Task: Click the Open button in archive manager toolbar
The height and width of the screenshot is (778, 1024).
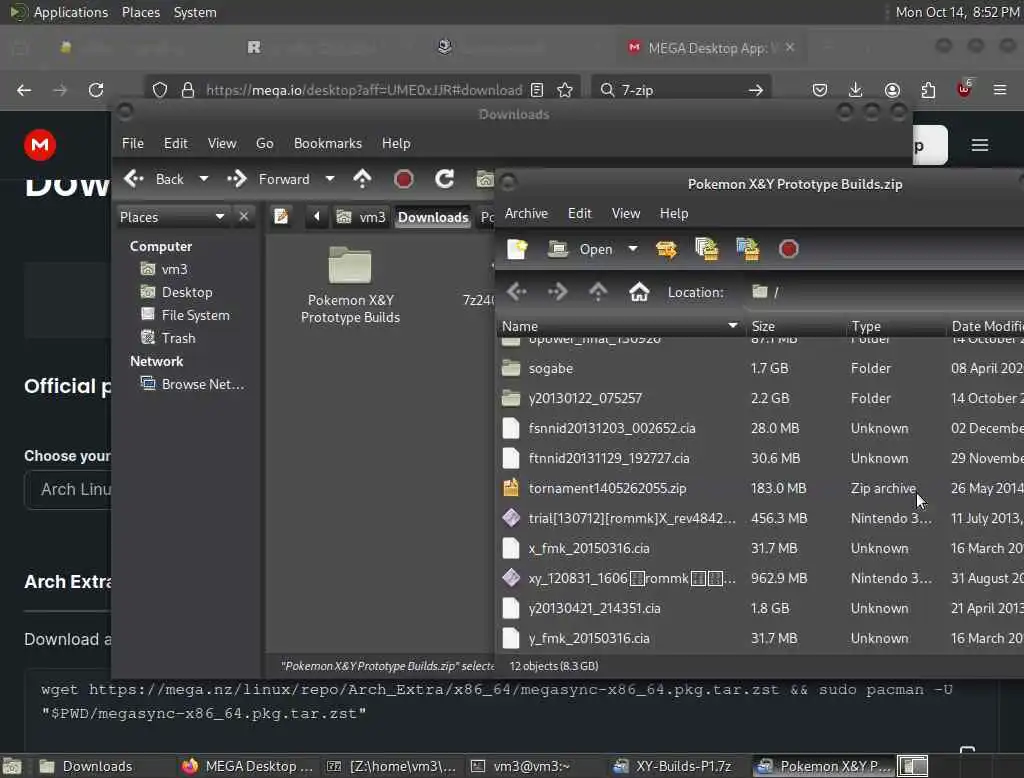Action: click(x=581, y=249)
